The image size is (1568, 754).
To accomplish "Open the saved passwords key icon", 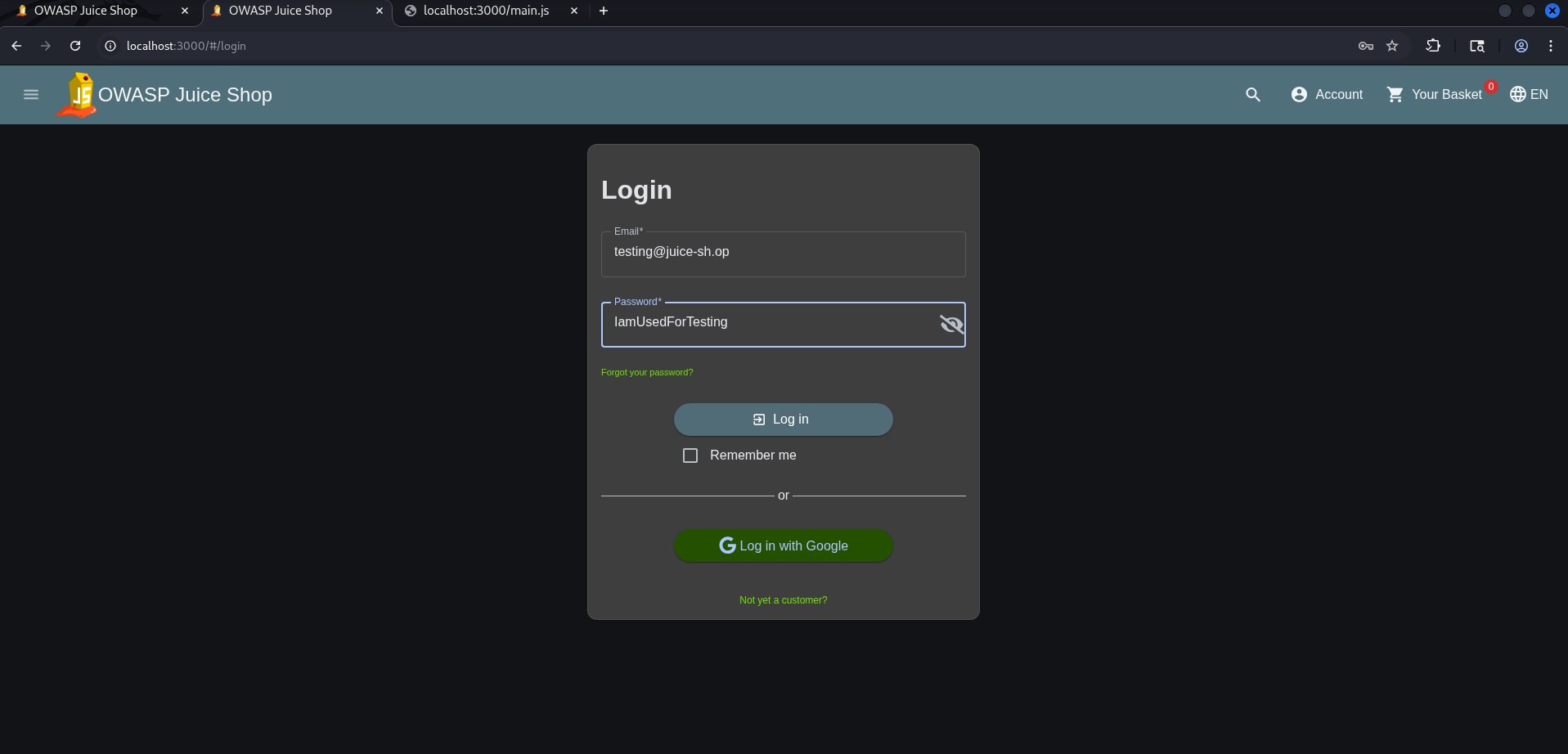I will (x=1366, y=46).
